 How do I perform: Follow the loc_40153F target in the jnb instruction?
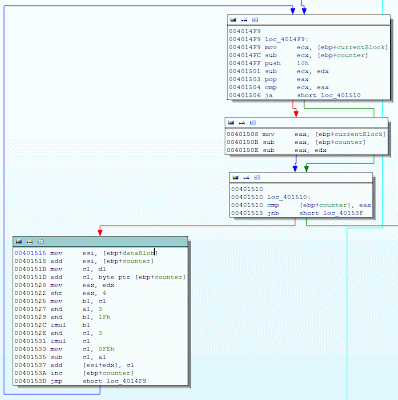click(343, 213)
